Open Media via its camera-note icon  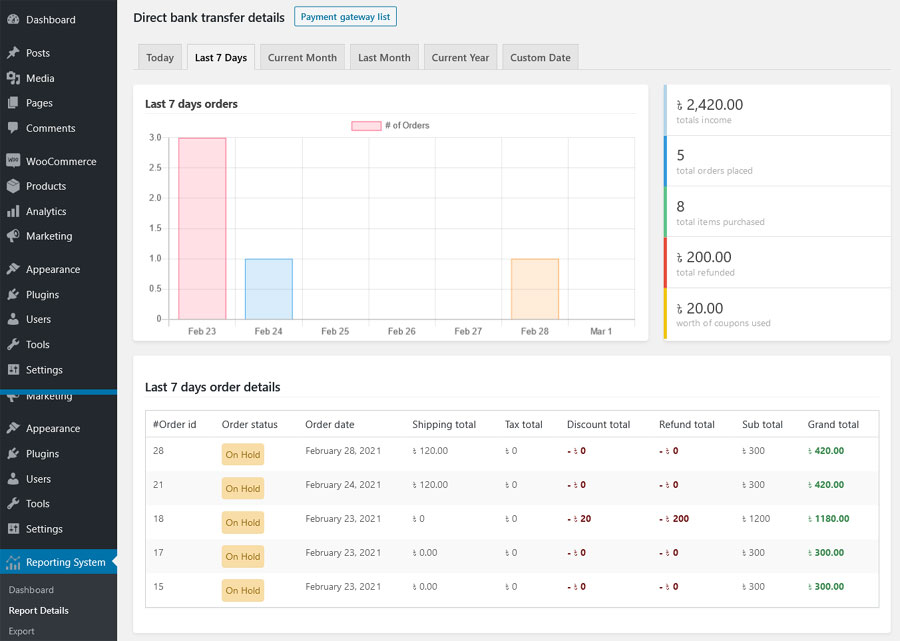coord(13,78)
